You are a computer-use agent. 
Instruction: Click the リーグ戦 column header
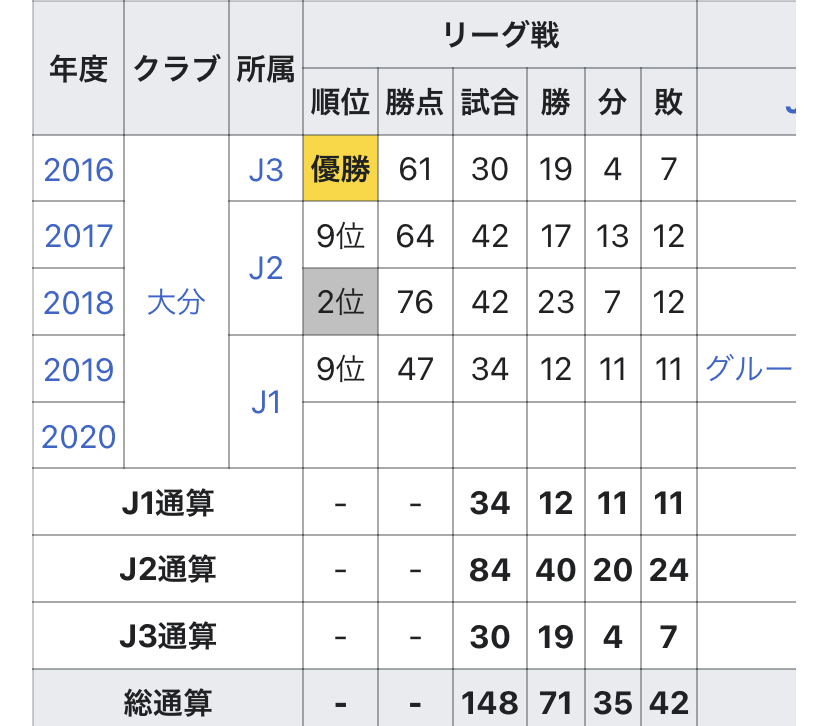tap(500, 36)
